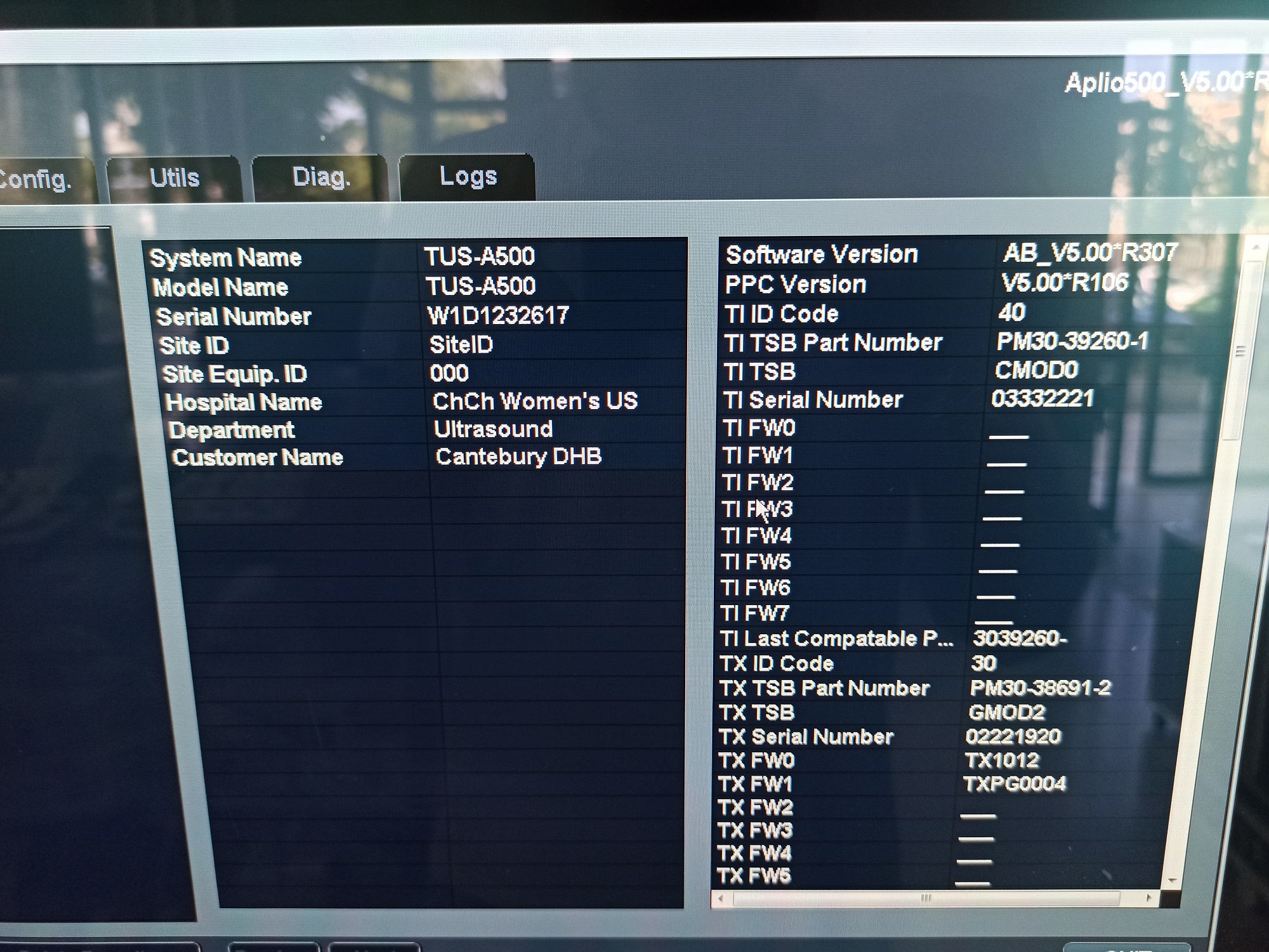Select the Logs tab
This screenshot has height=952, width=1269.
tap(468, 176)
